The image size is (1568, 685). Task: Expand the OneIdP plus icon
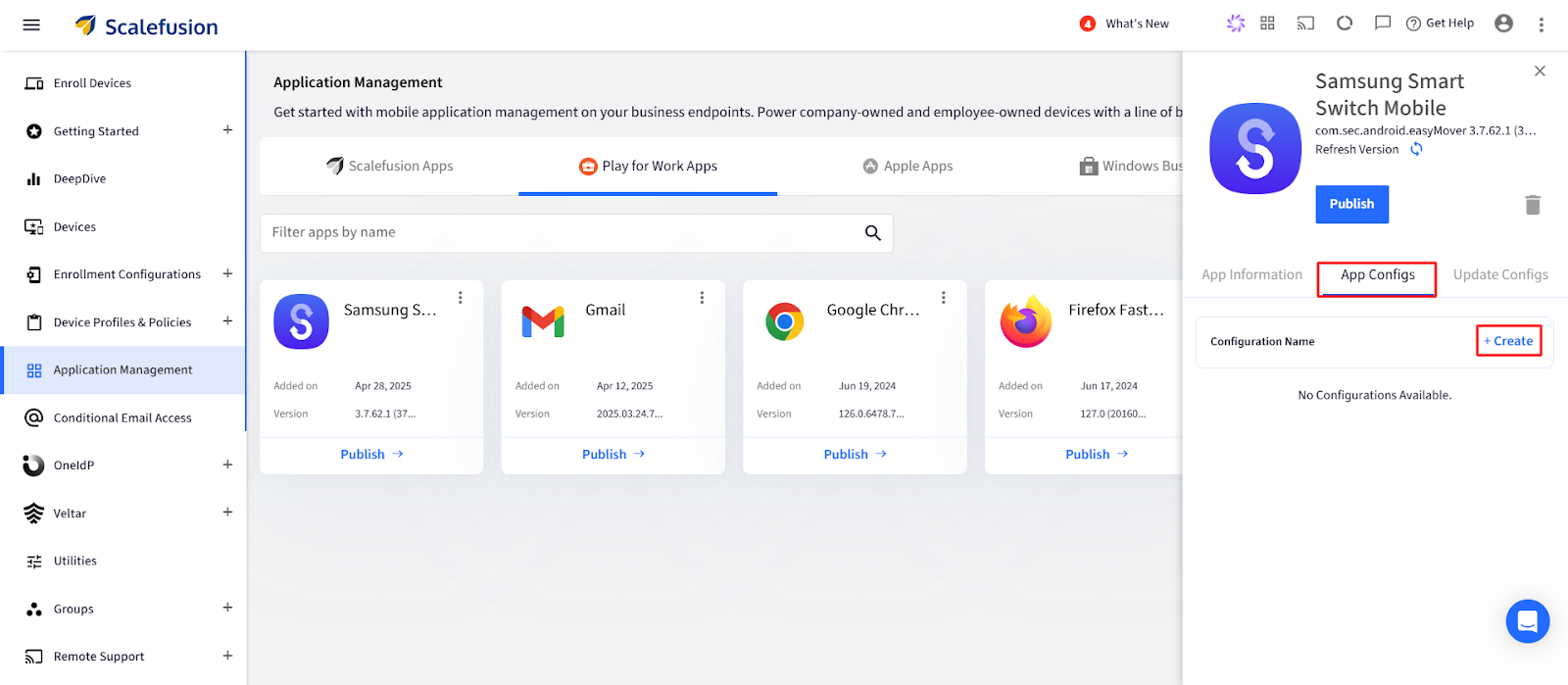(x=227, y=465)
